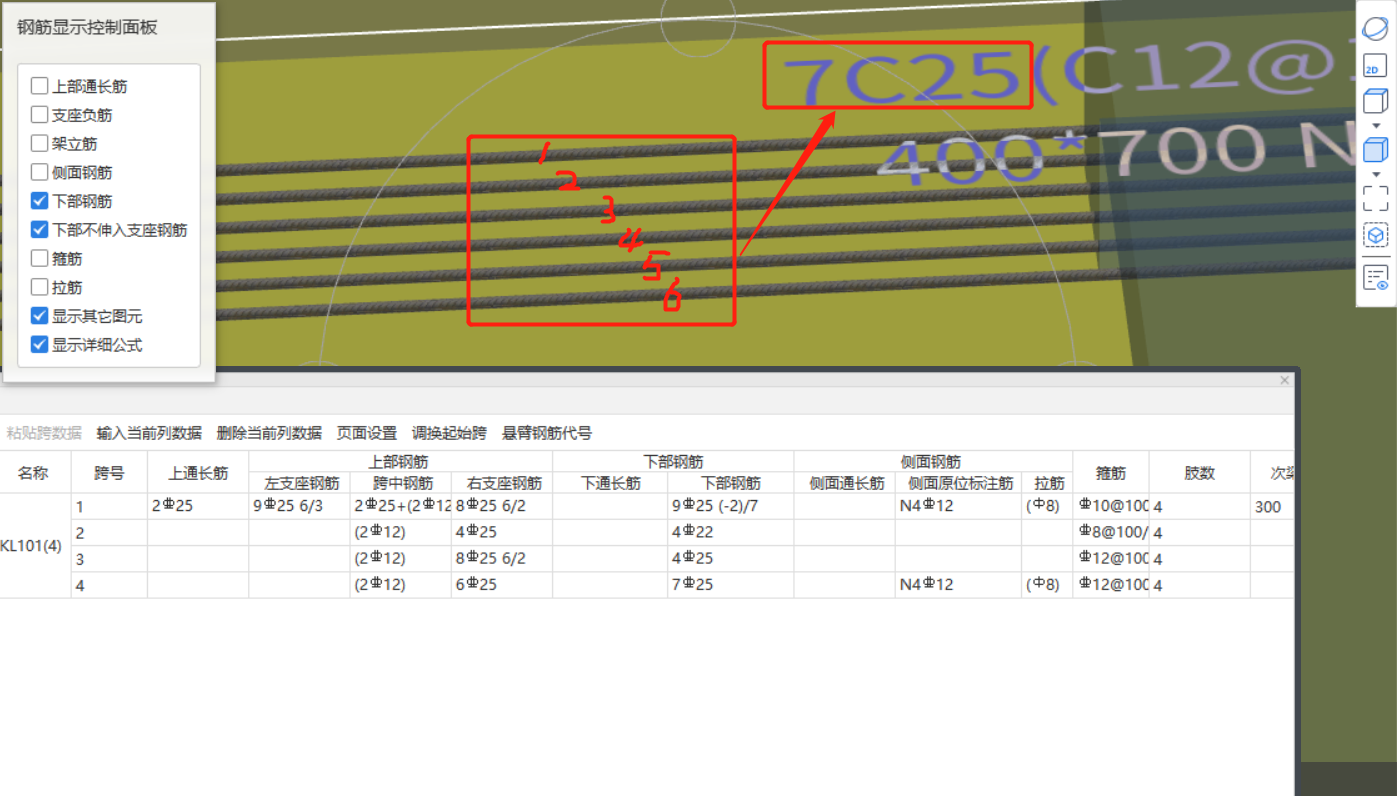
Task: Close the beam table panel with X
Action: [x=1285, y=380]
